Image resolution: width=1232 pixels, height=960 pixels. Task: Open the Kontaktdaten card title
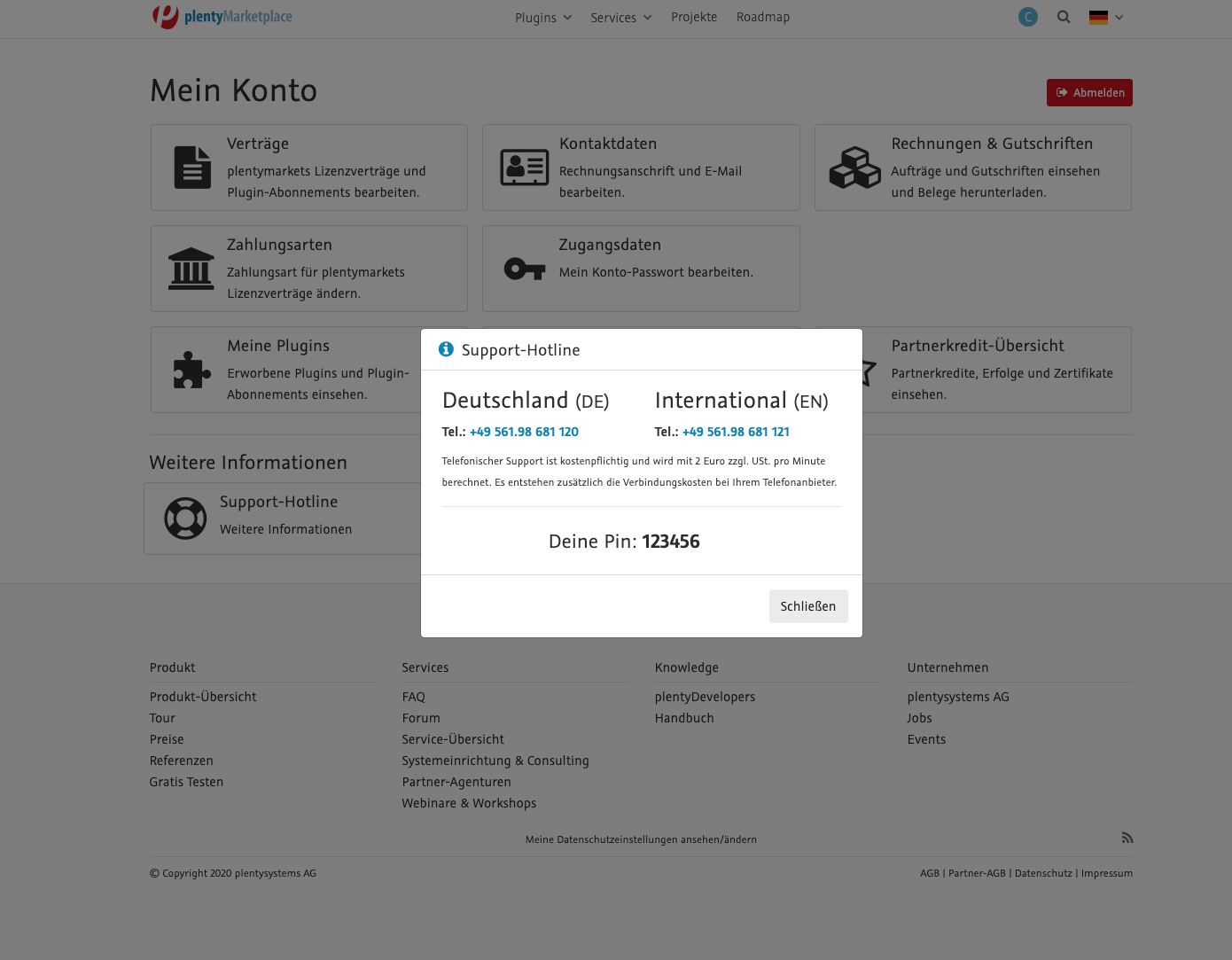point(608,144)
